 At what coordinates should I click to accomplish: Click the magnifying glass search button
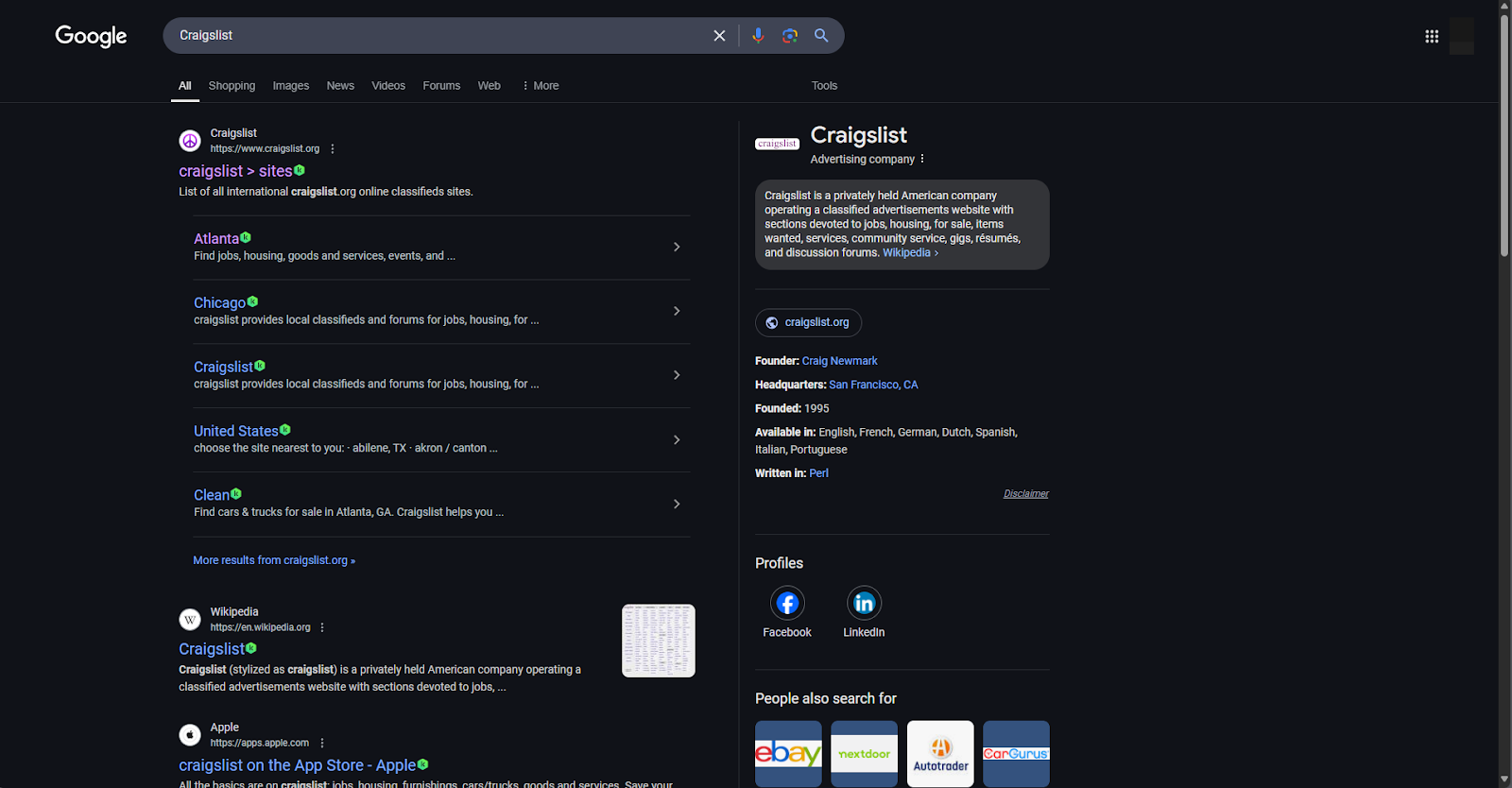tap(821, 36)
